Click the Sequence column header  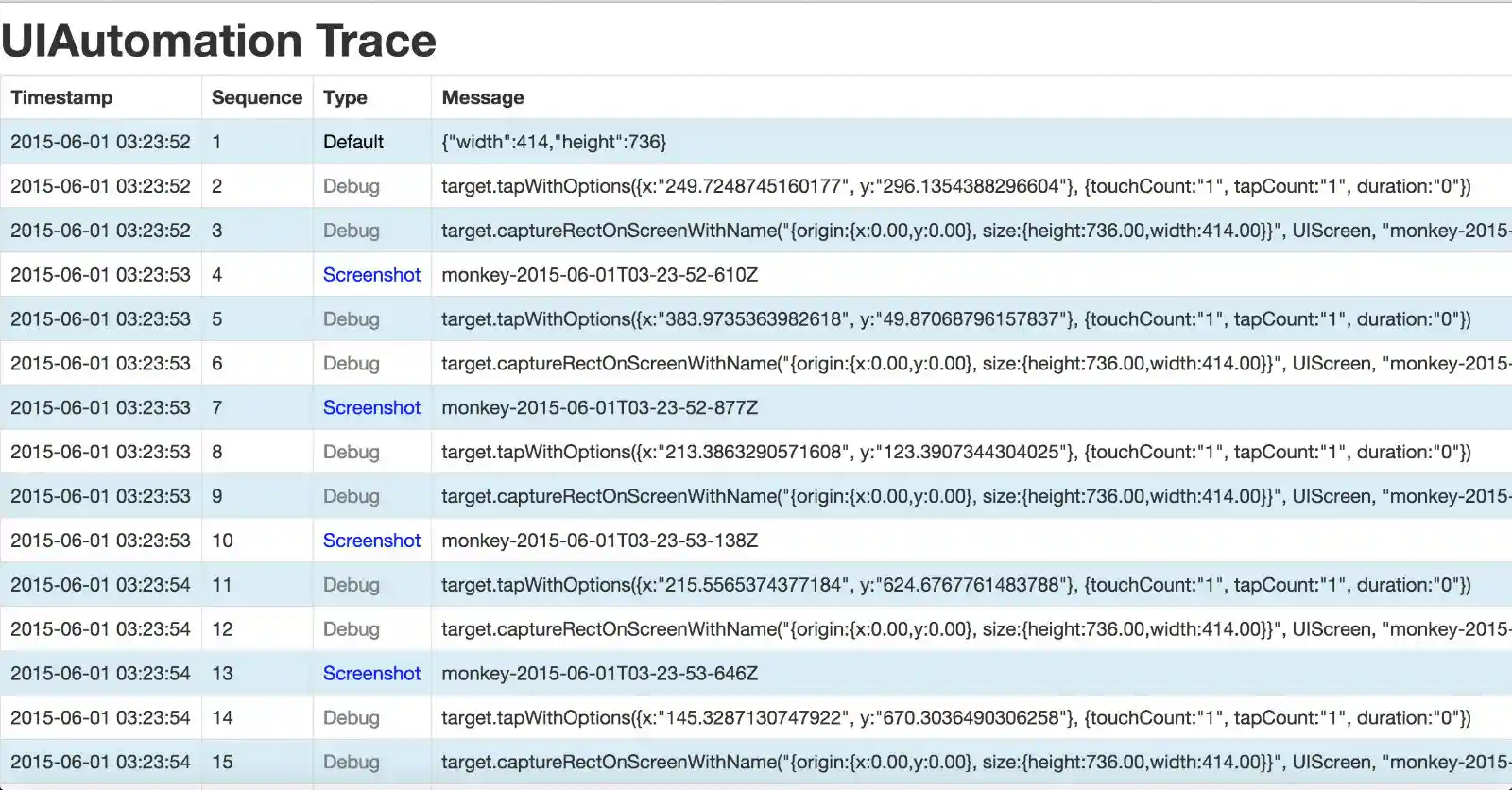[x=257, y=97]
